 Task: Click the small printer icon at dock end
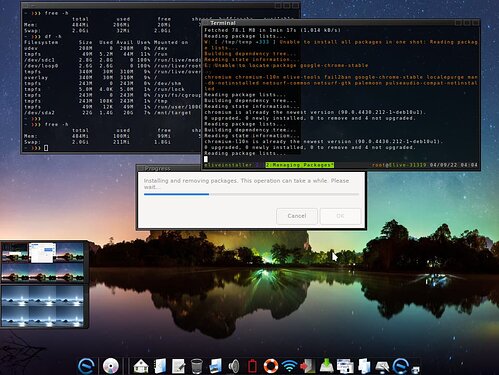coord(415,369)
